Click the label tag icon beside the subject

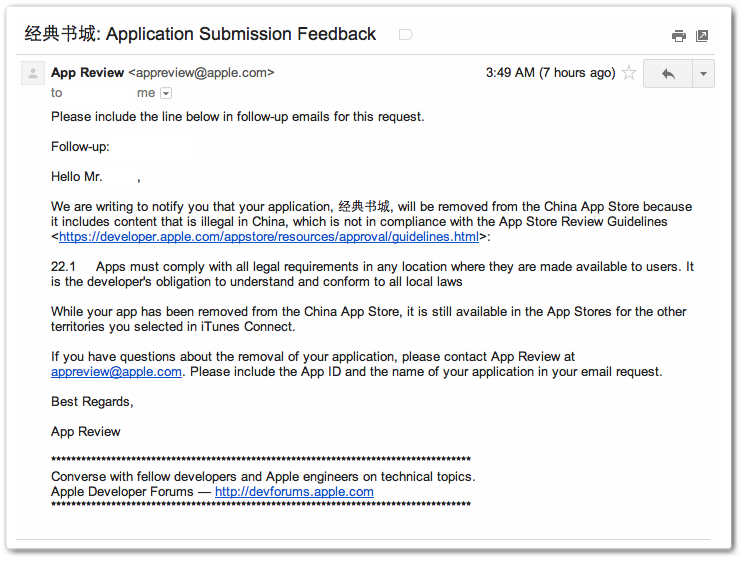[406, 35]
